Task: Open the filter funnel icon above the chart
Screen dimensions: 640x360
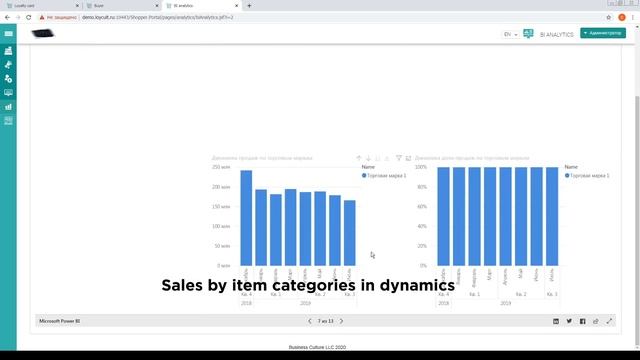Action: click(x=399, y=158)
